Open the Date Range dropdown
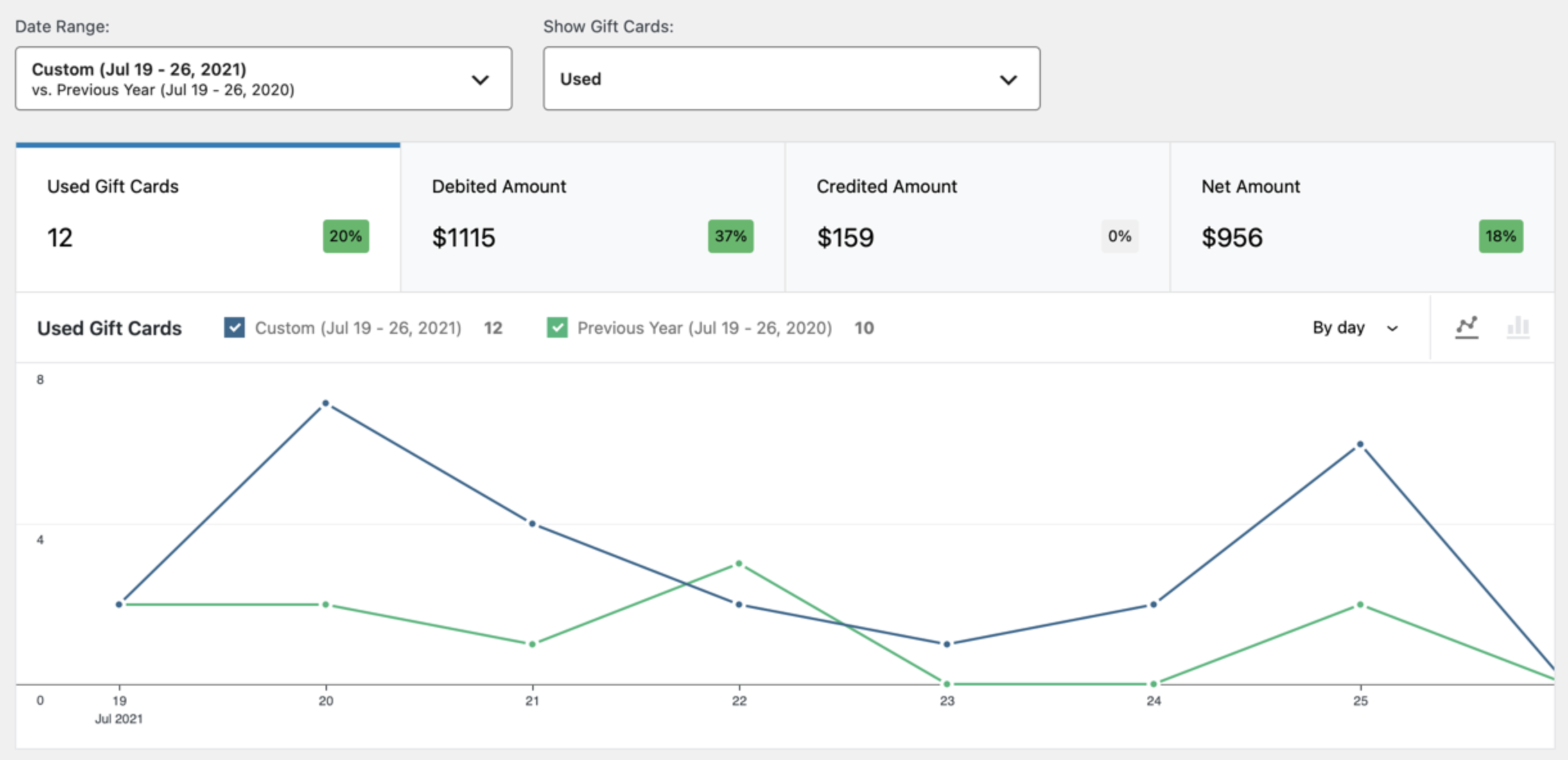 [x=264, y=78]
